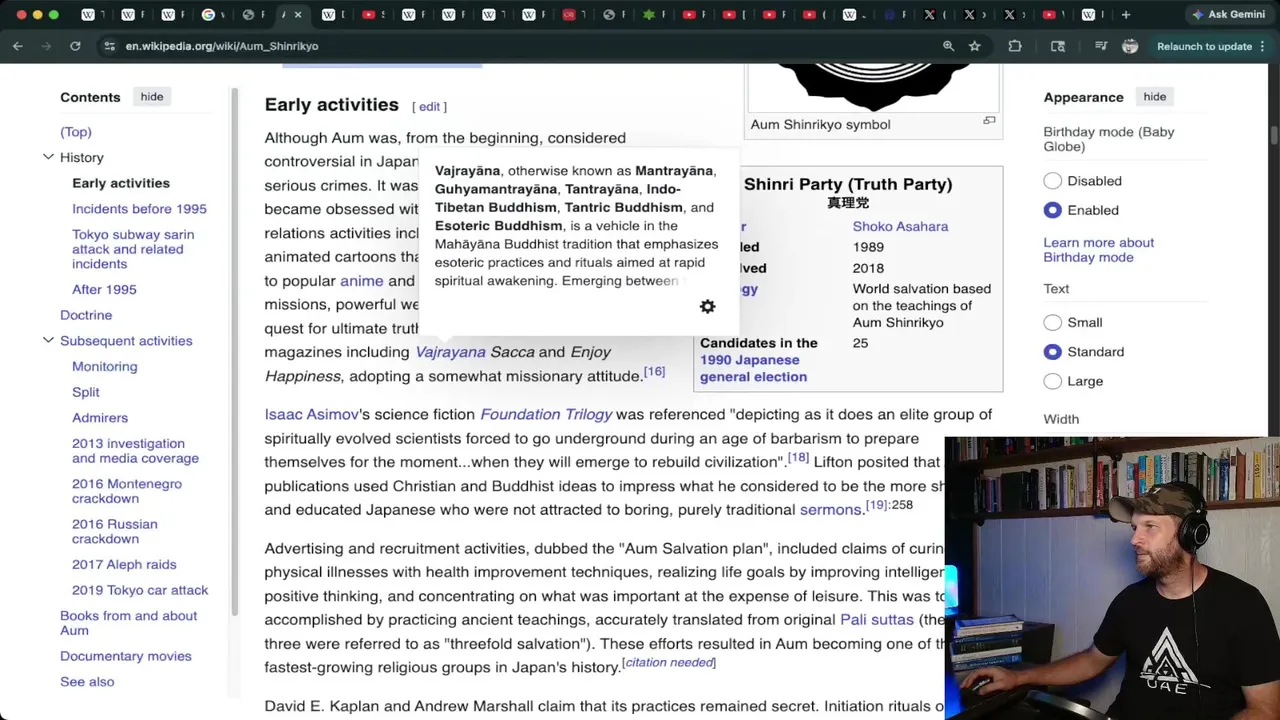The width and height of the screenshot is (1280, 720).
Task: Go to 2016 Russian crackdown
Action: click(x=114, y=531)
